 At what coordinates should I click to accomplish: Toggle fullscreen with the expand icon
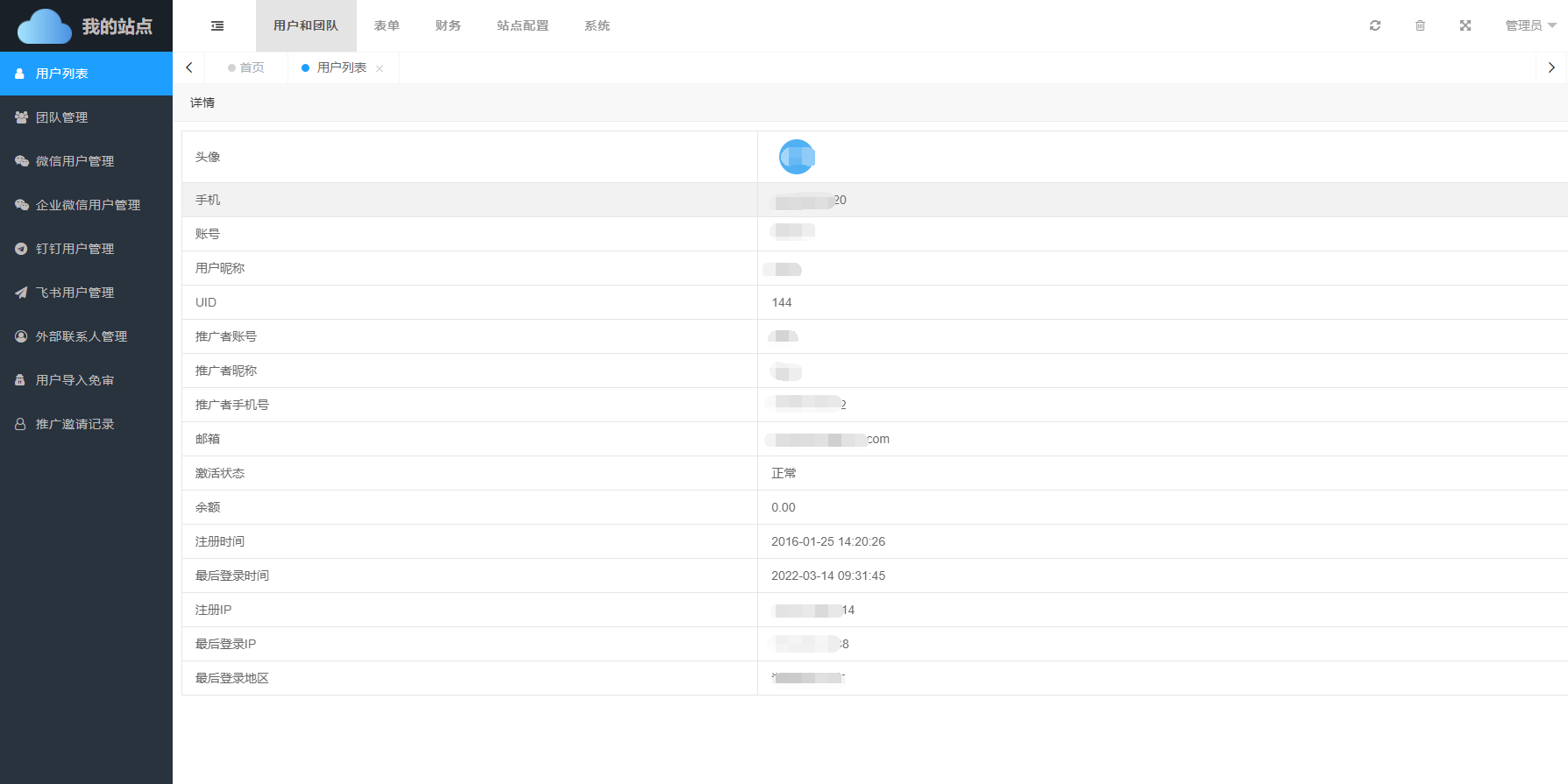click(1465, 26)
